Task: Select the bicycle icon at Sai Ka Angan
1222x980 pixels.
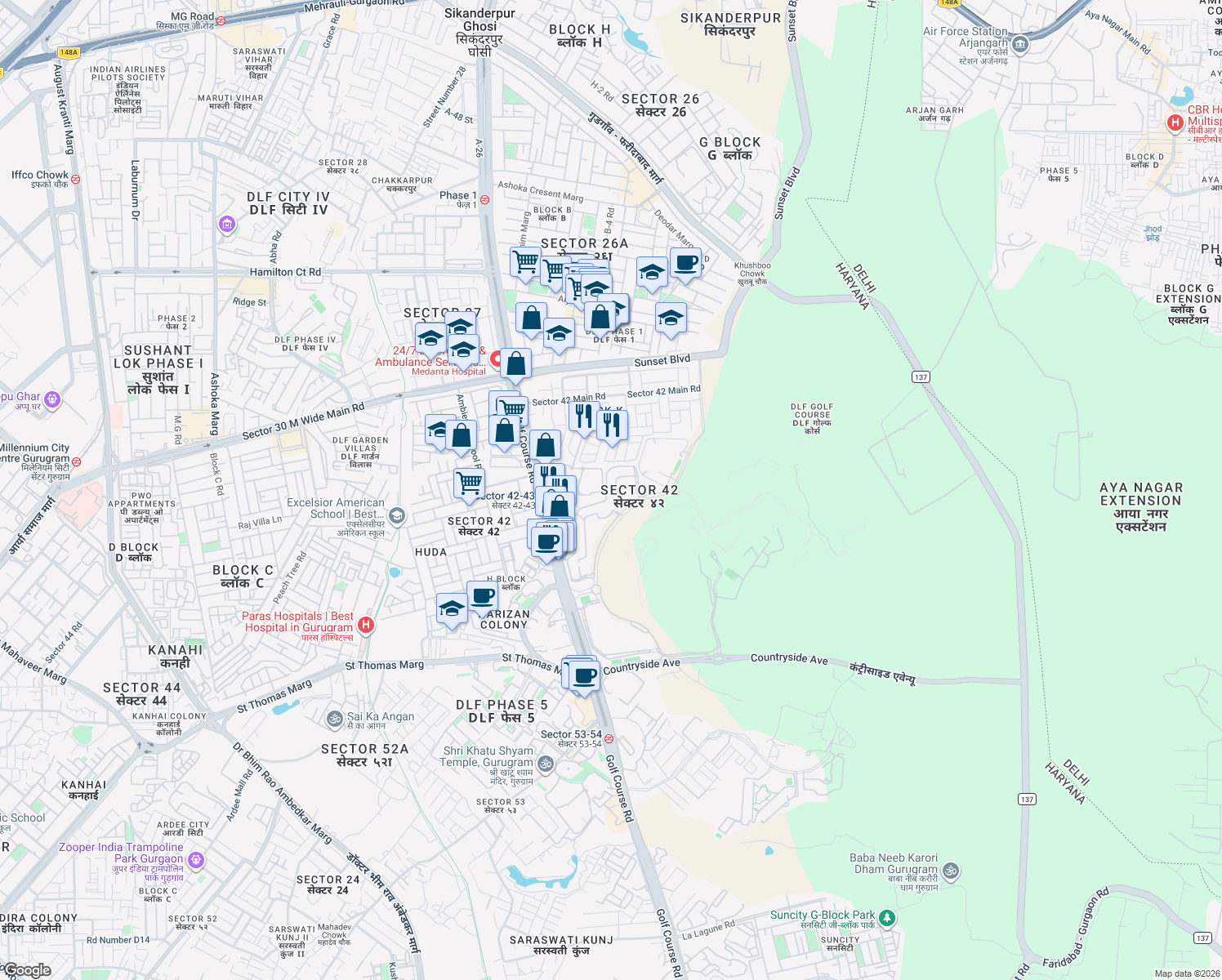Action: [336, 717]
